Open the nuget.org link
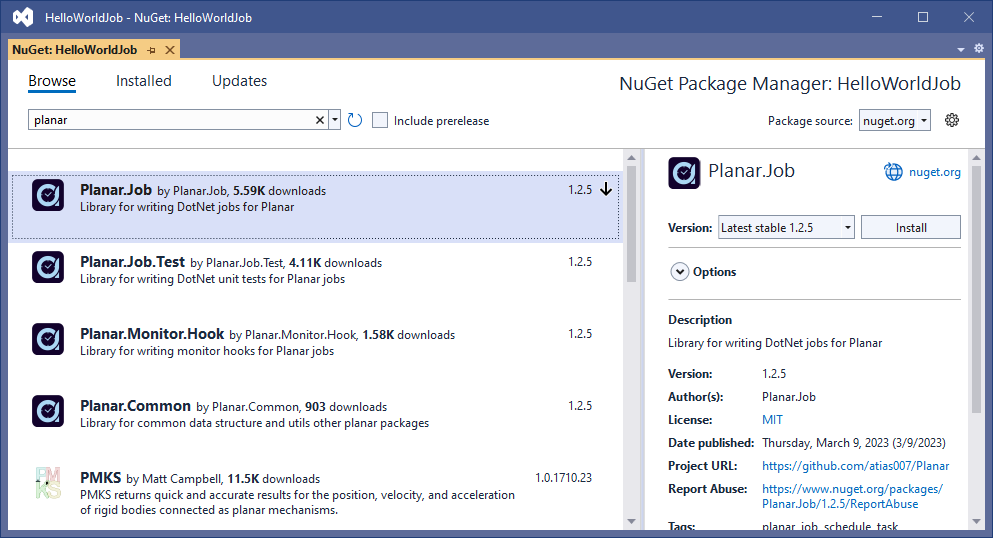 point(935,172)
